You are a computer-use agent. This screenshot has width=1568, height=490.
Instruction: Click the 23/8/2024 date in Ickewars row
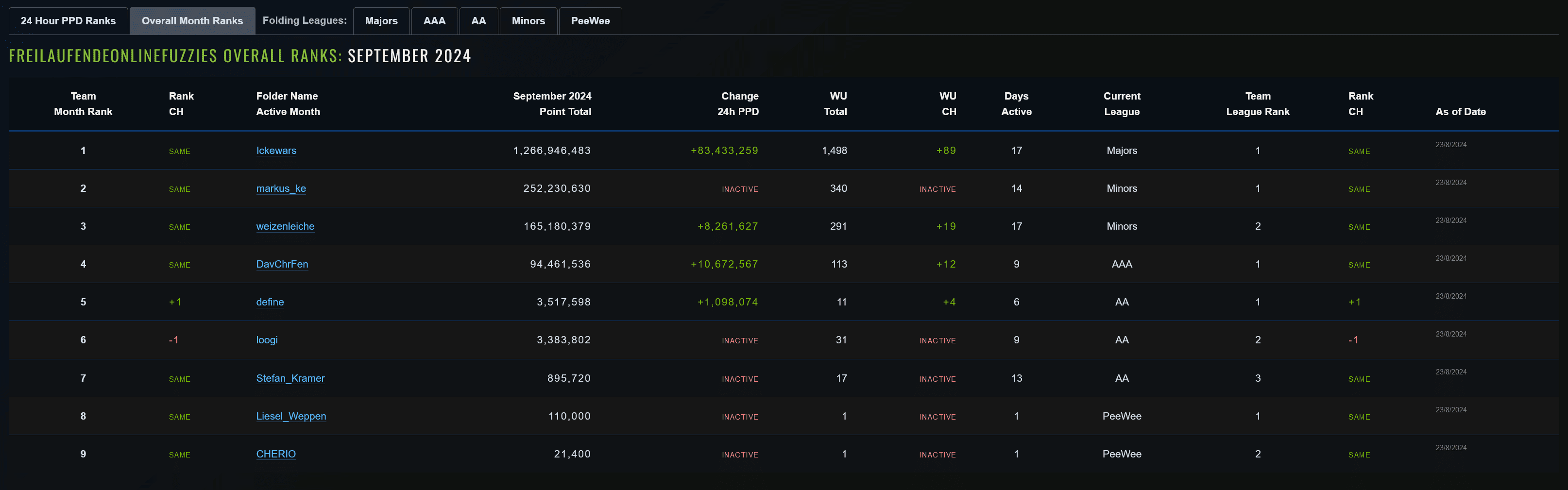(x=1451, y=144)
